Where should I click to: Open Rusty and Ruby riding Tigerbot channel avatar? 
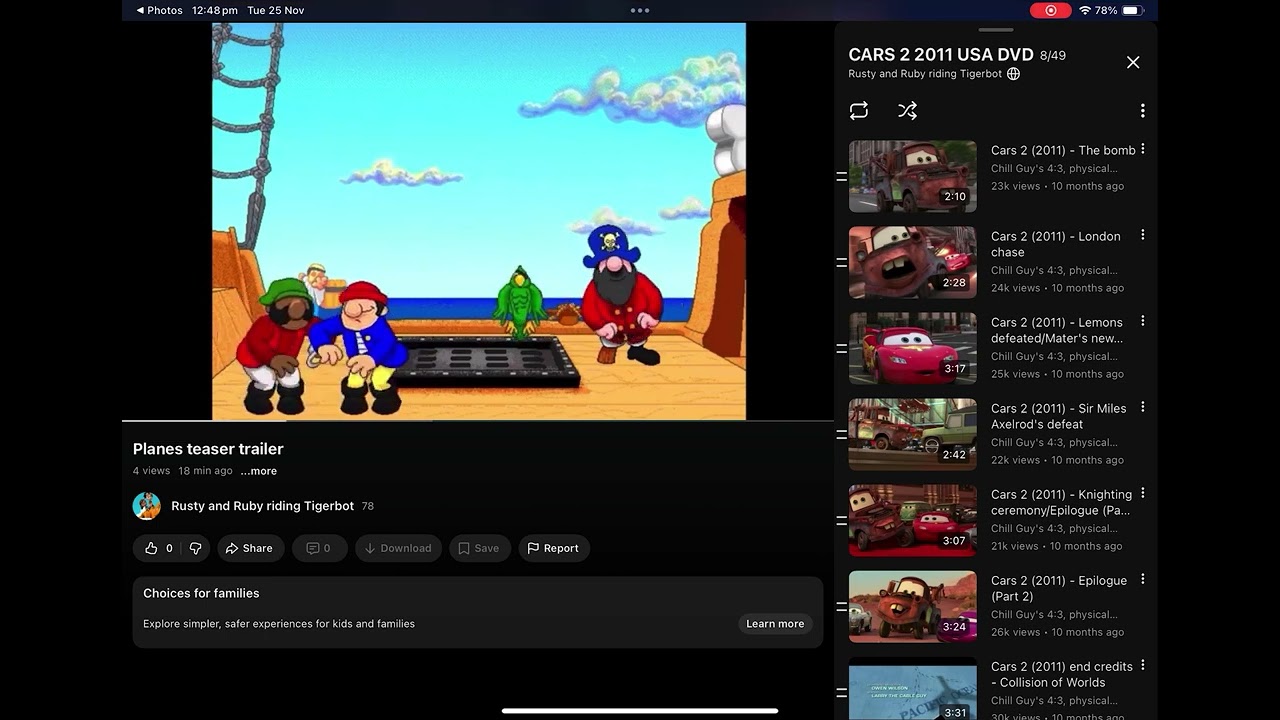coord(147,506)
